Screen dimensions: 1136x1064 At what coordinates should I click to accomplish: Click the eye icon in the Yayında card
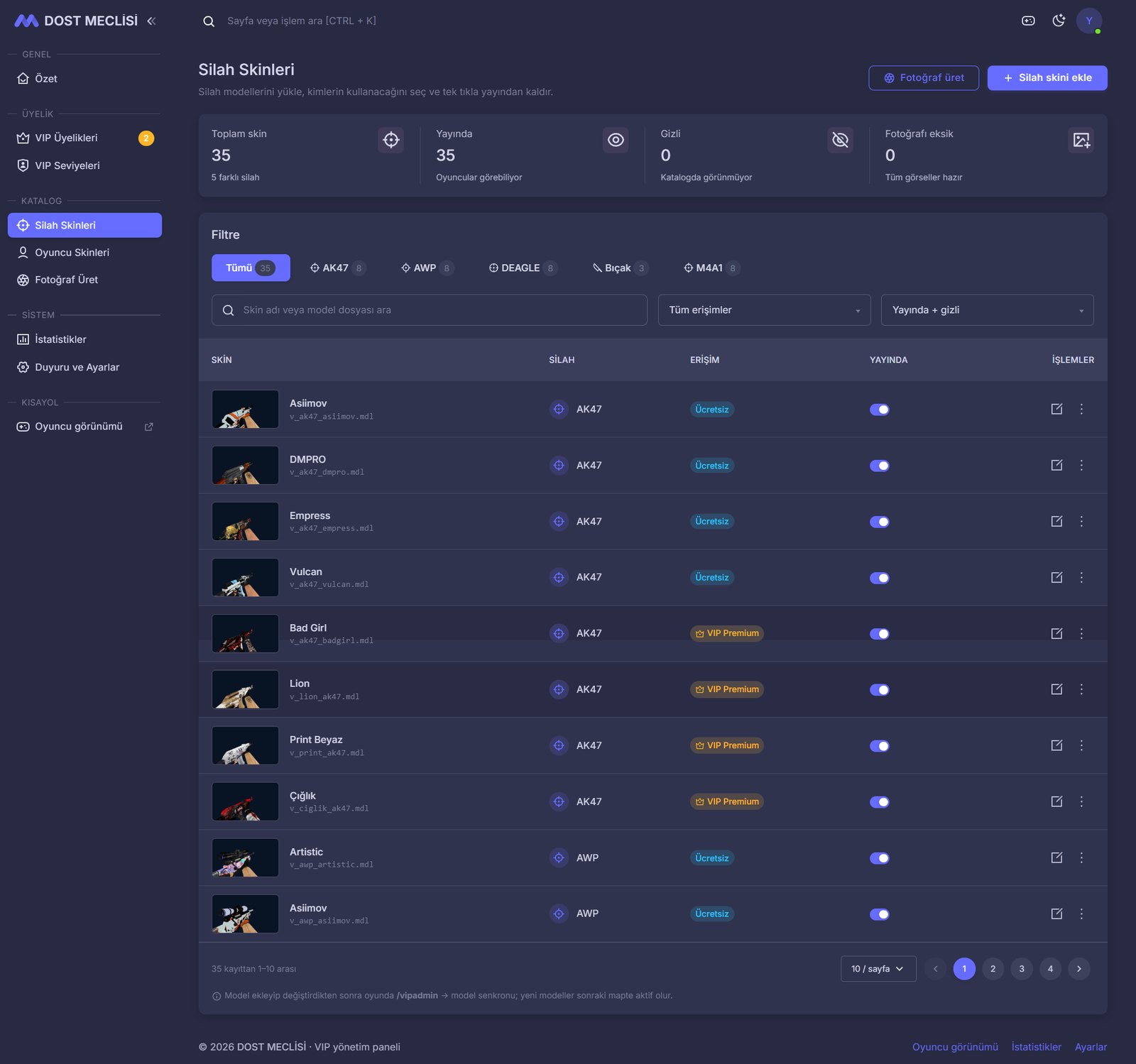[616, 140]
